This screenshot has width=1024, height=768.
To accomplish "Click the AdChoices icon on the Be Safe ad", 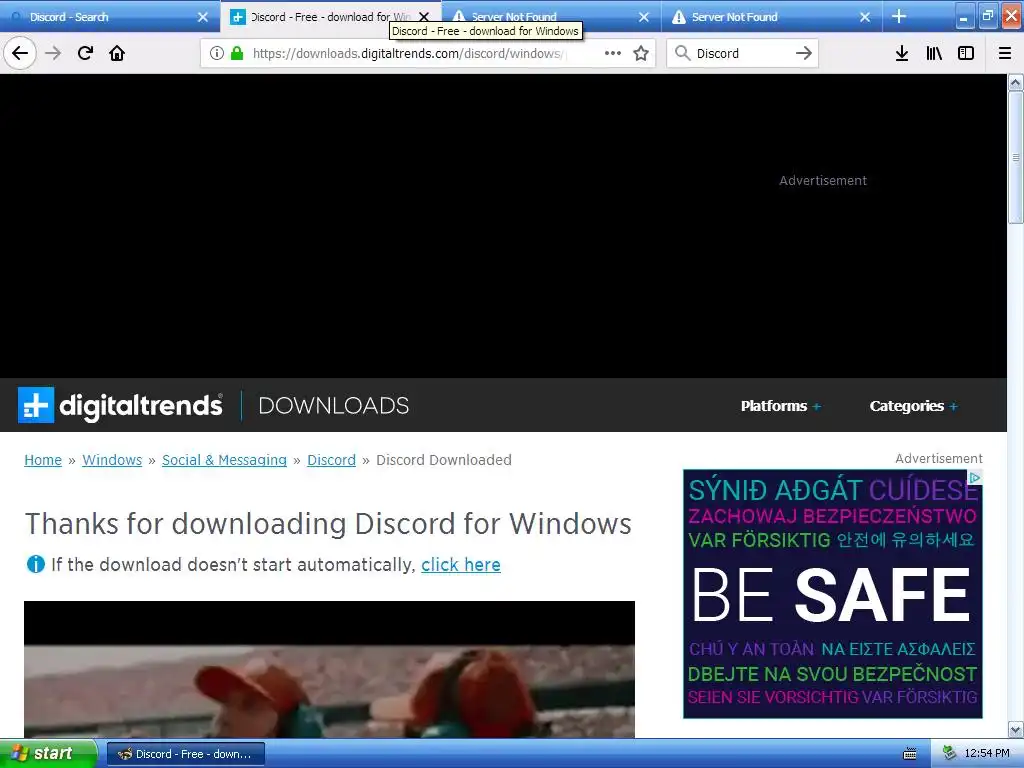I will coord(974,478).
